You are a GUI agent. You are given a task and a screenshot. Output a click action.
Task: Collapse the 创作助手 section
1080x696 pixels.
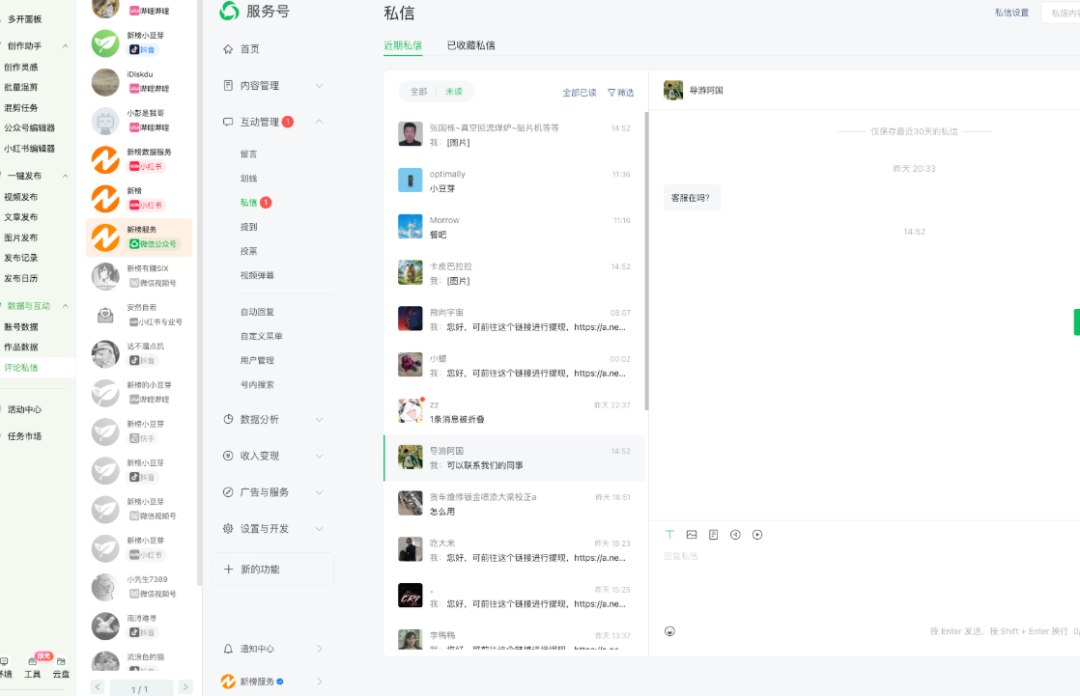[x=65, y=46]
